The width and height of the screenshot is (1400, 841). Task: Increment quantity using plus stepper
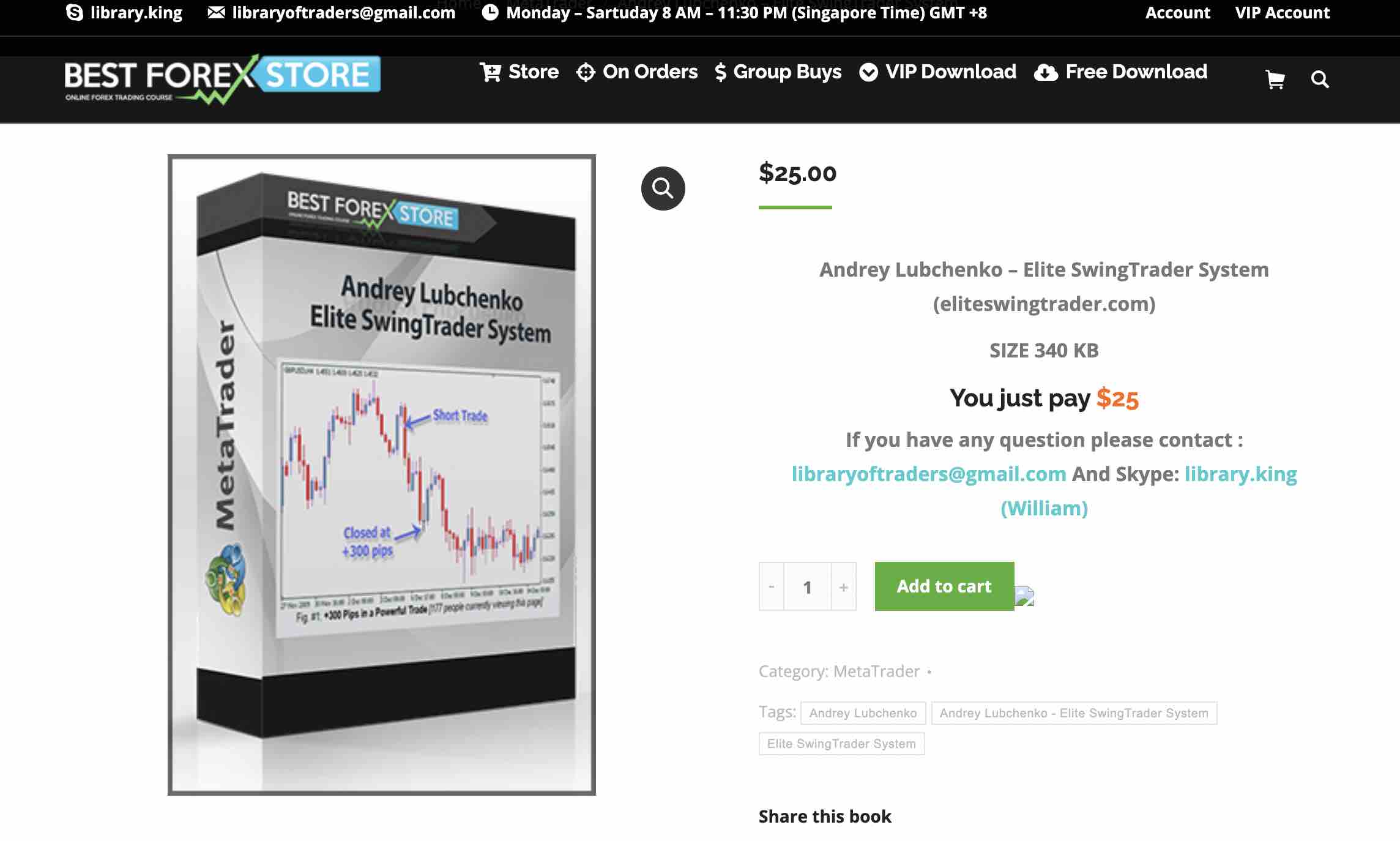[842, 585]
